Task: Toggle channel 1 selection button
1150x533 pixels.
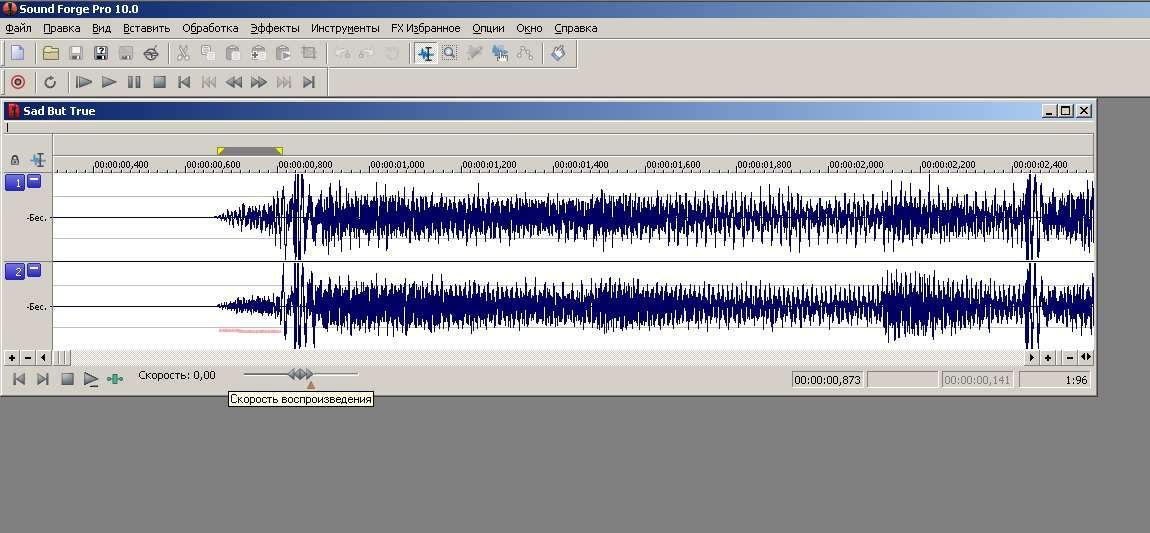Action: coord(14,182)
